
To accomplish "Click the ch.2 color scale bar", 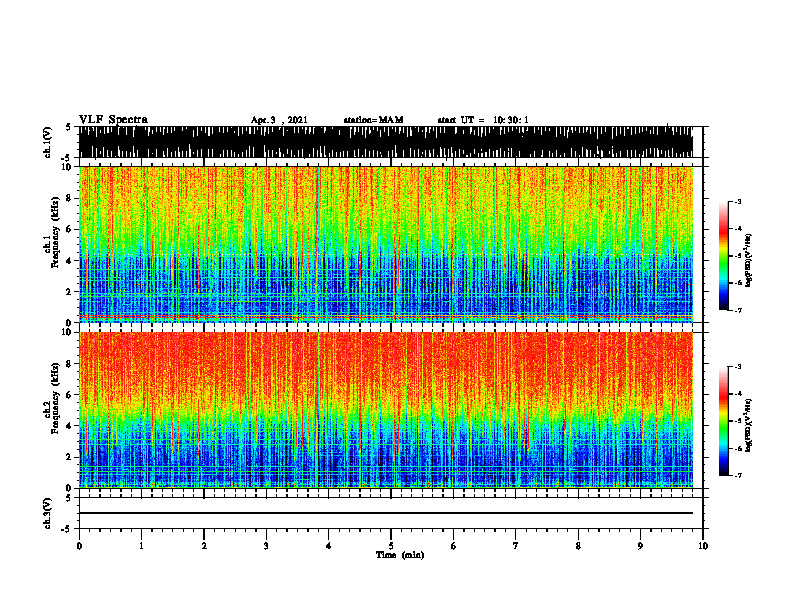I will (724, 421).
